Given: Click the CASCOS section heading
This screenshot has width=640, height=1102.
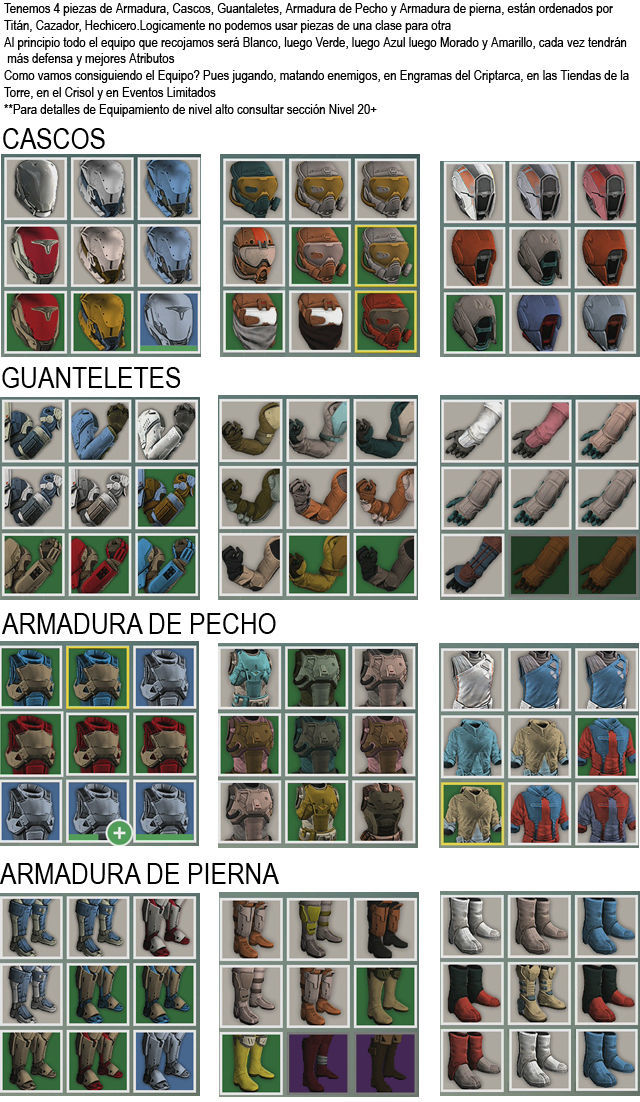Looking at the screenshot, I should point(53,138).
